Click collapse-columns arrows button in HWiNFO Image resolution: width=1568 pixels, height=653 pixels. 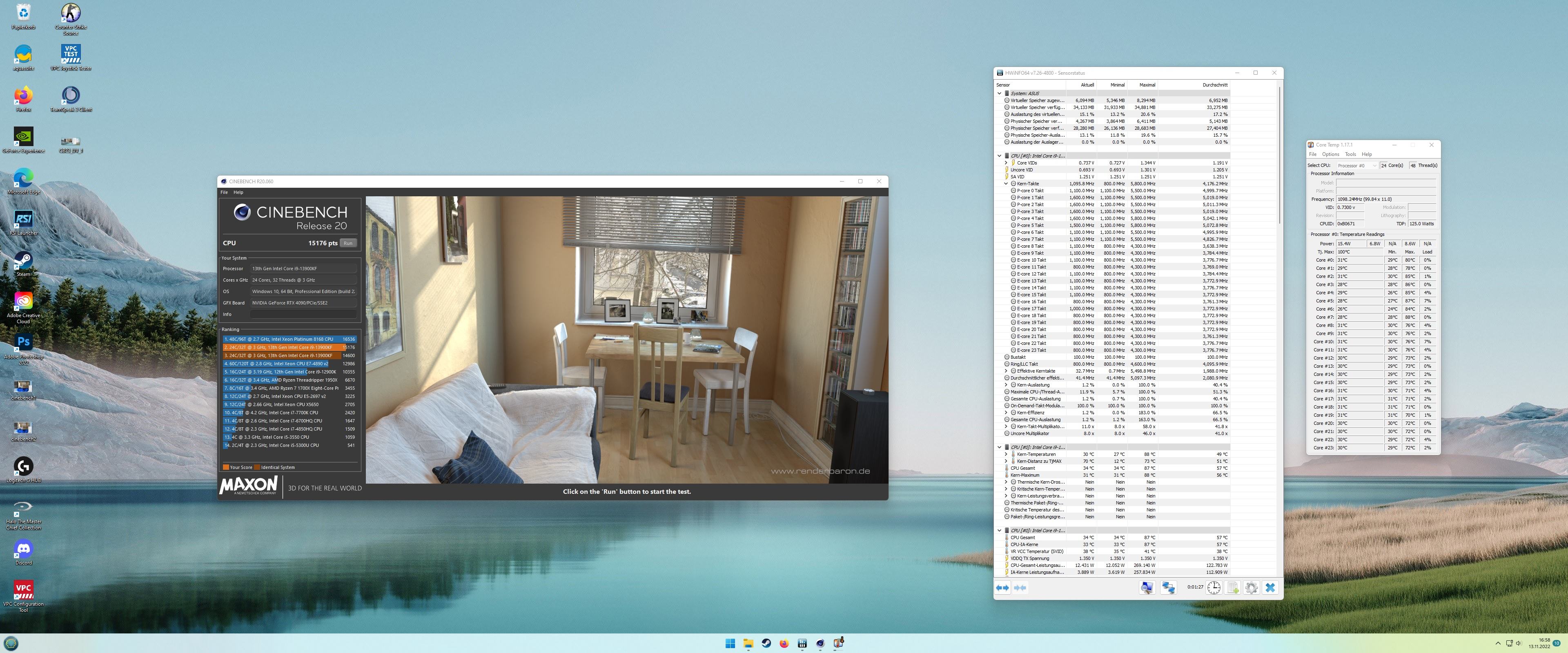[1020, 587]
